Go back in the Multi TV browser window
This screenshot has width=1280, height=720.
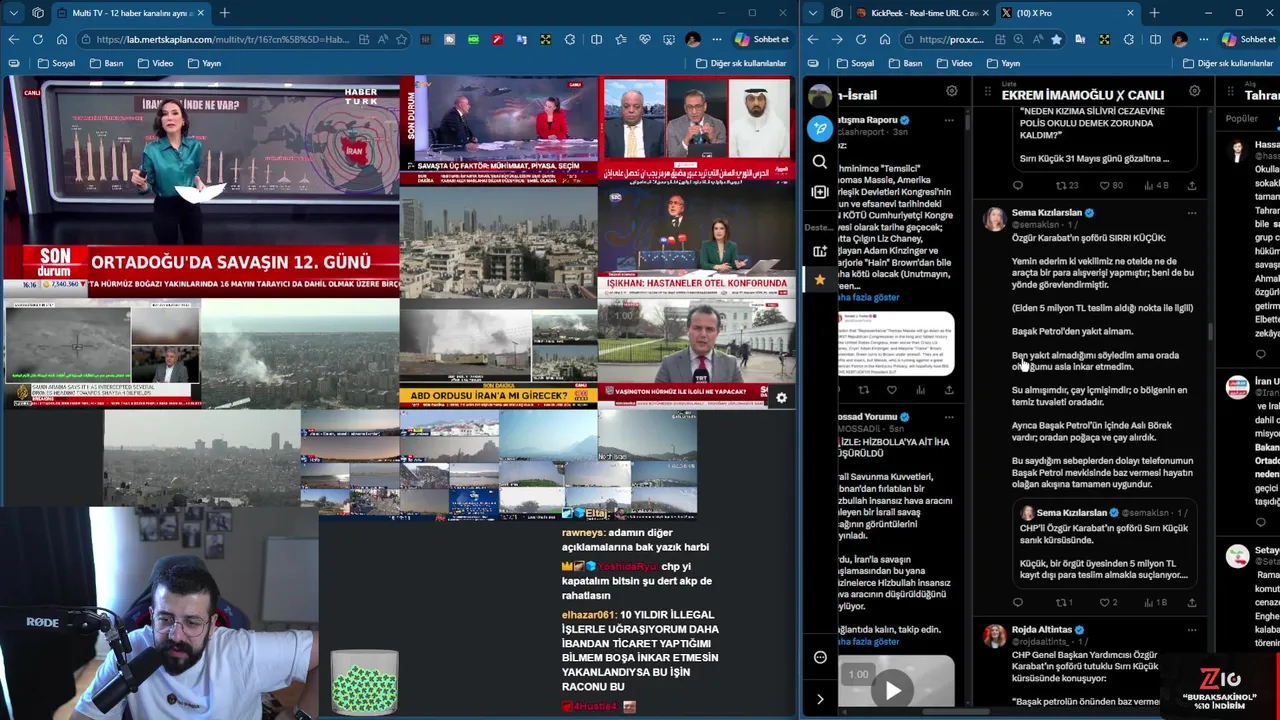13,39
